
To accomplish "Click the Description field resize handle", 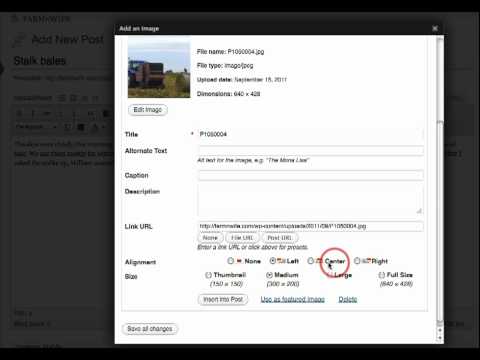I will 419,211.
